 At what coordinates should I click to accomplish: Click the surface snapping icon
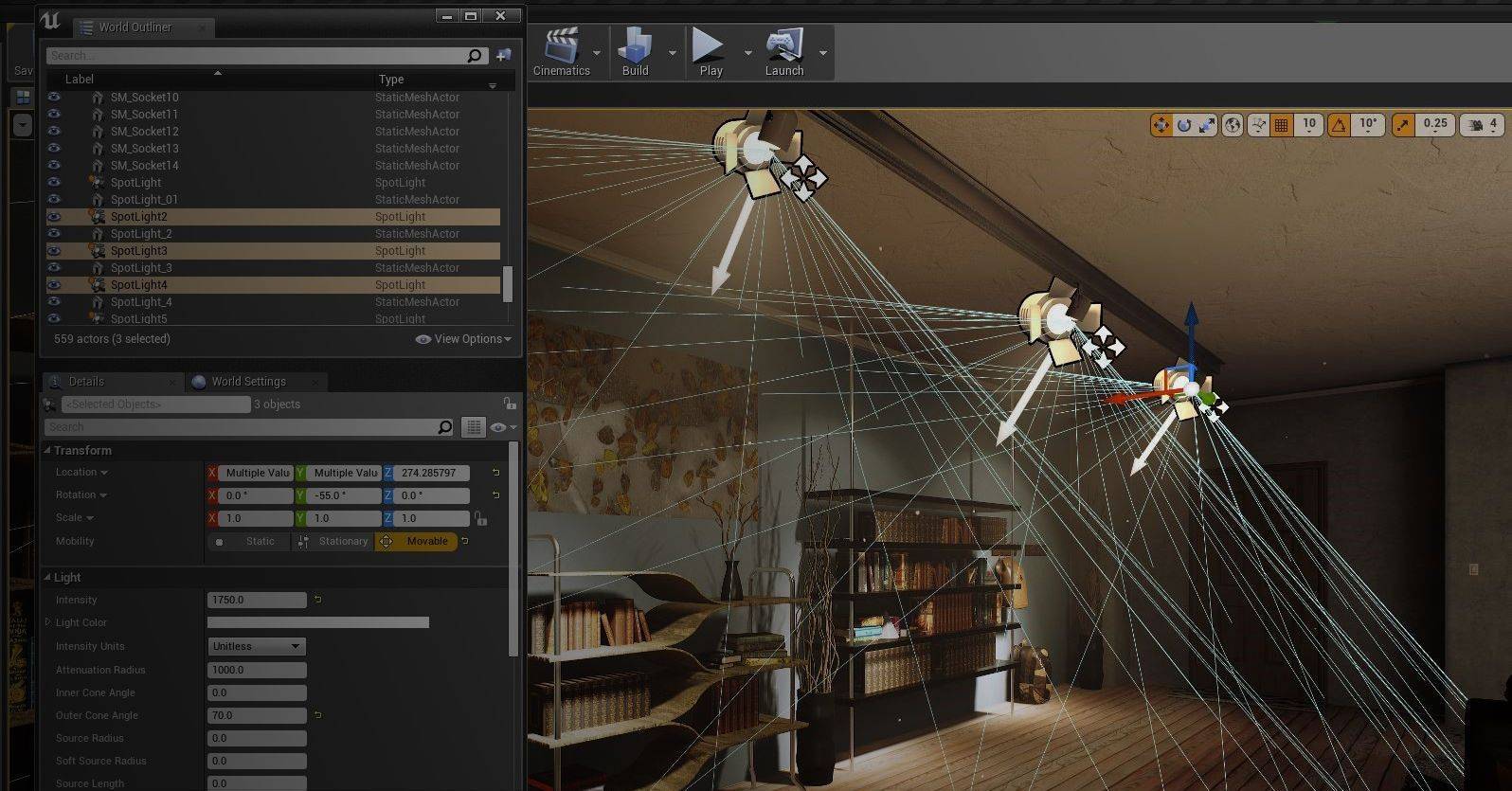pyautogui.click(x=1258, y=125)
